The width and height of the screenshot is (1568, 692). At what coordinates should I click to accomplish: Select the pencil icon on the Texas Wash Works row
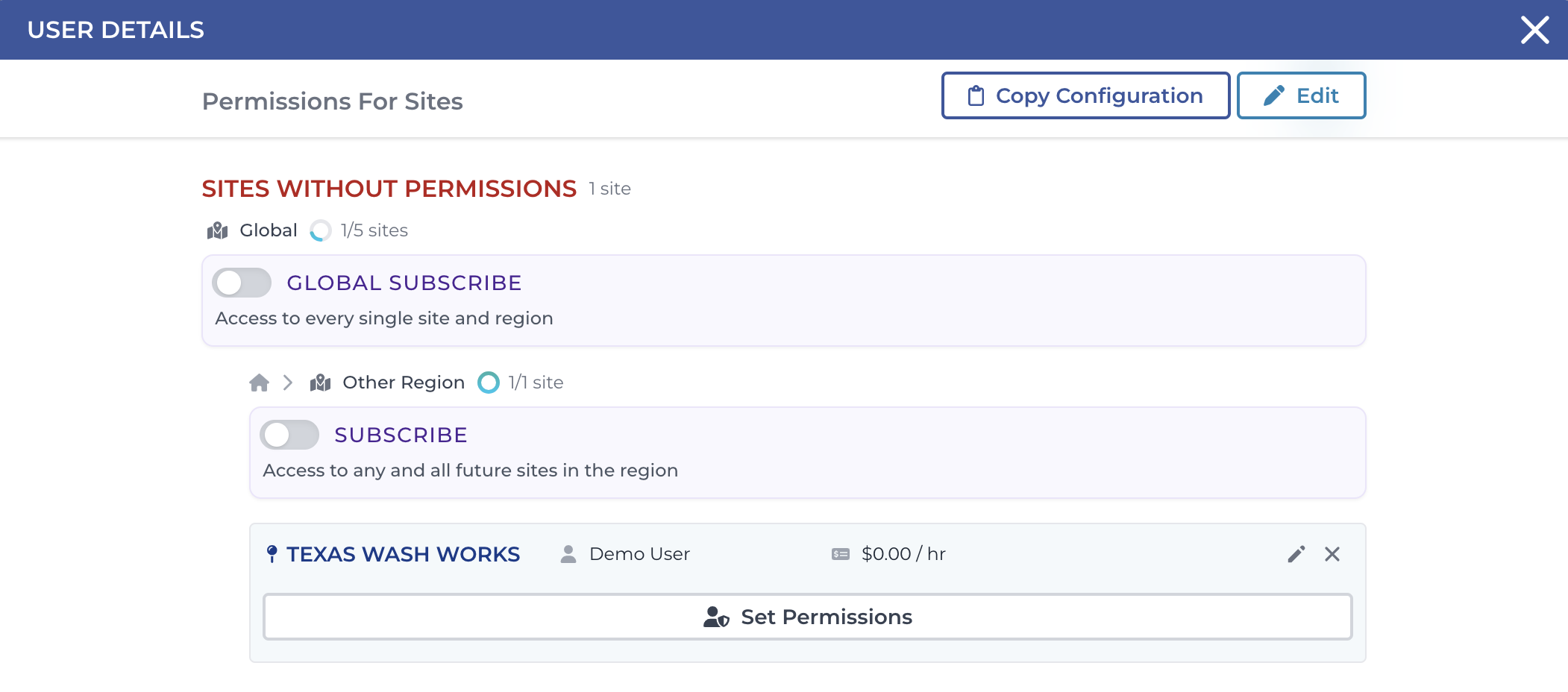tap(1296, 554)
